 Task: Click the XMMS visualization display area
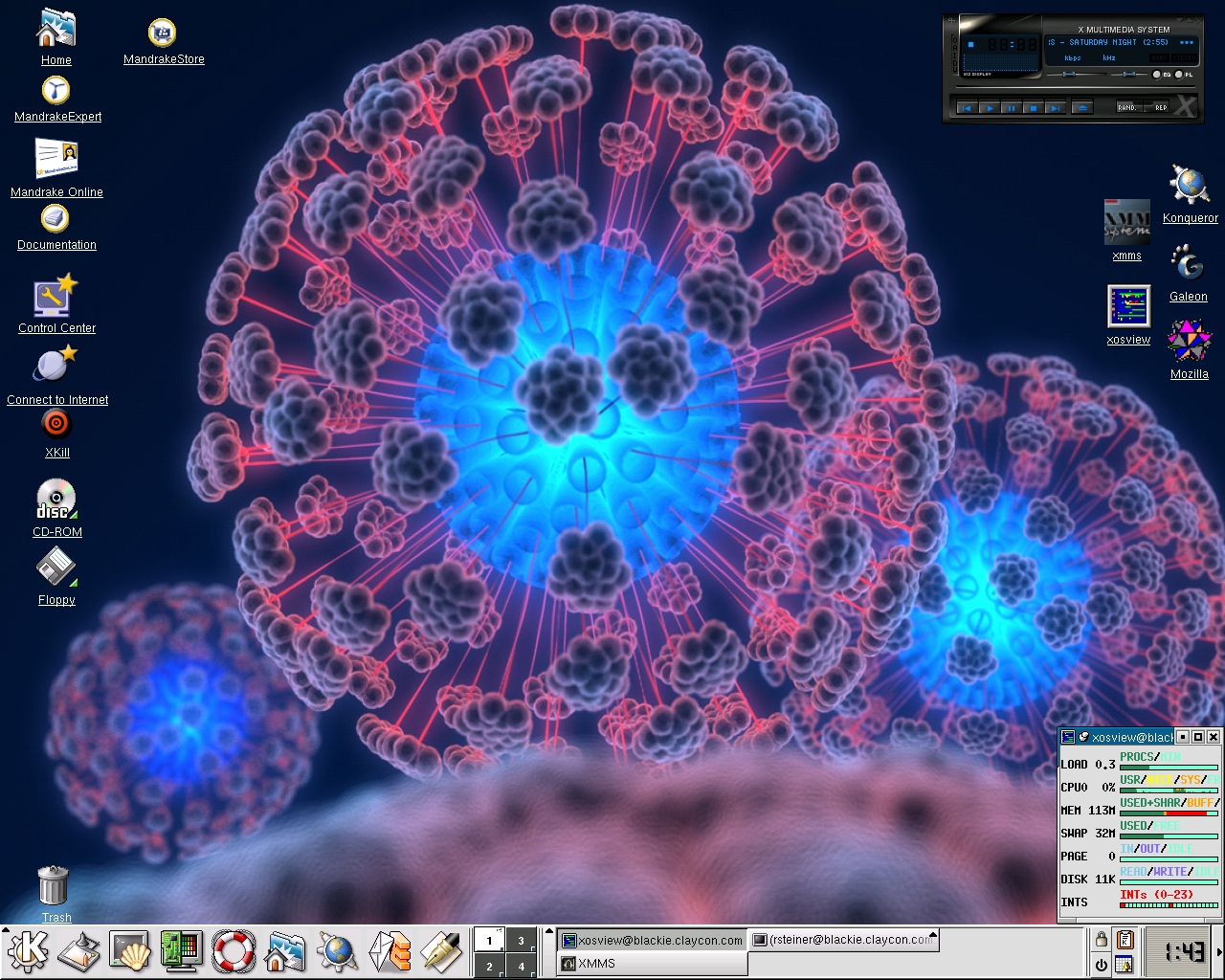click(x=1000, y=62)
